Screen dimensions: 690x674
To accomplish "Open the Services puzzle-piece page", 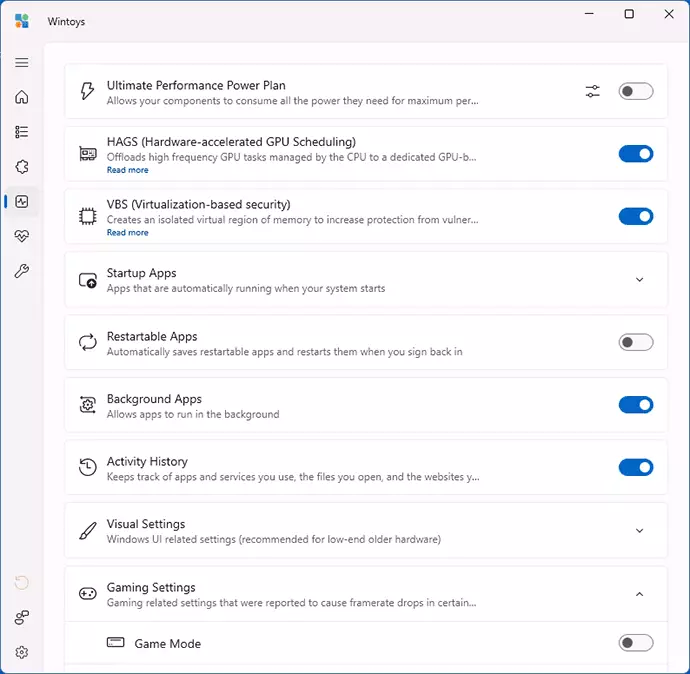I will coord(22,167).
